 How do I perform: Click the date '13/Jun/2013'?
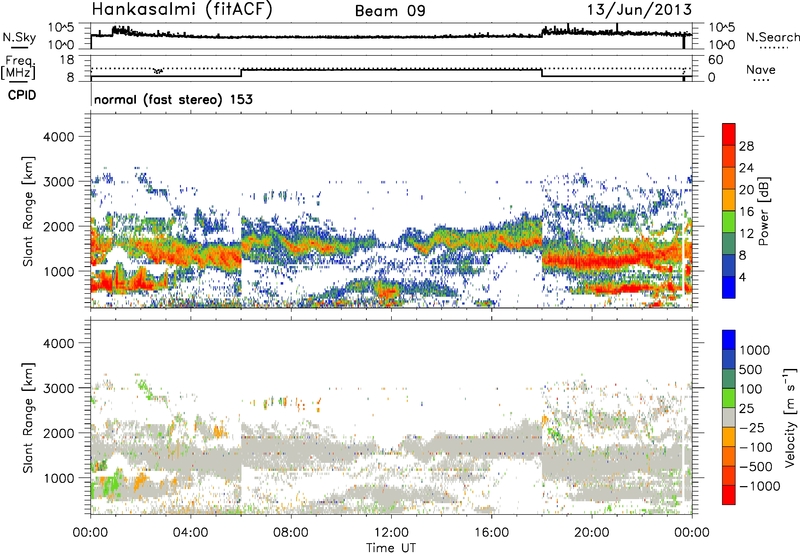tap(639, 10)
